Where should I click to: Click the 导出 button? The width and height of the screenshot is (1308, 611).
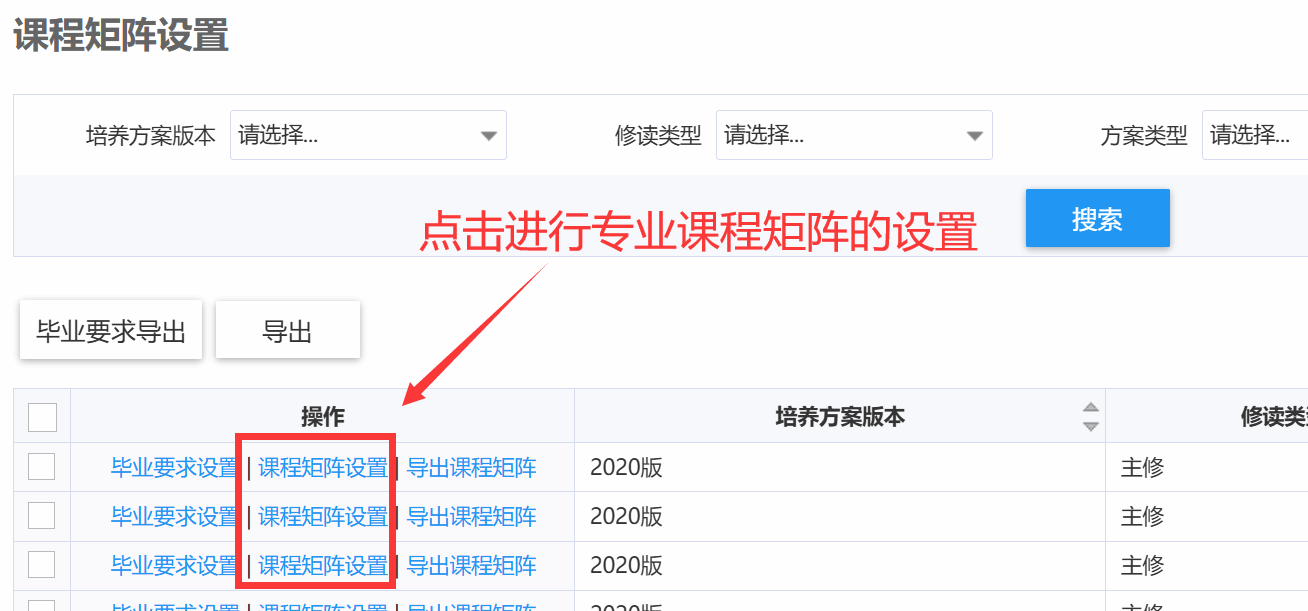(x=288, y=332)
